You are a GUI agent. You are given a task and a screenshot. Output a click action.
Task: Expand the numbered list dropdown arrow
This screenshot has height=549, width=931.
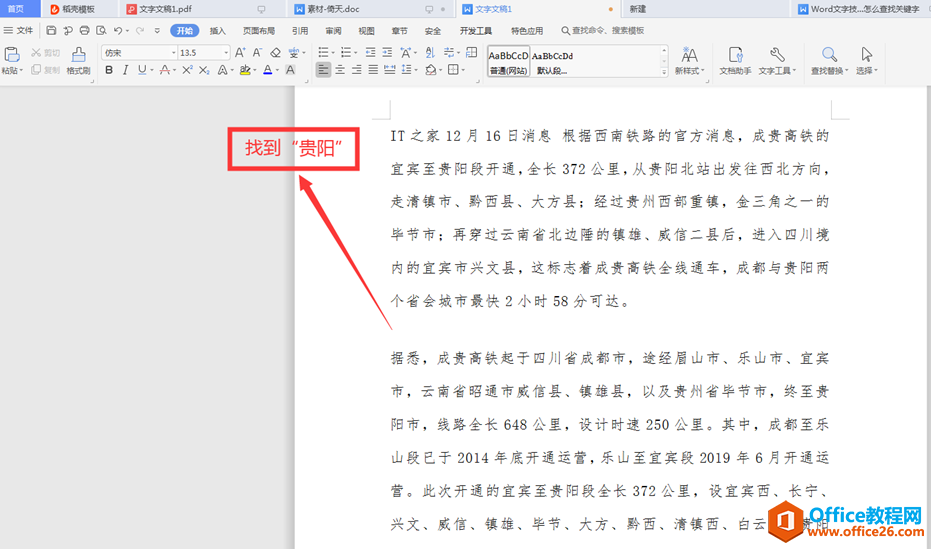click(355, 53)
